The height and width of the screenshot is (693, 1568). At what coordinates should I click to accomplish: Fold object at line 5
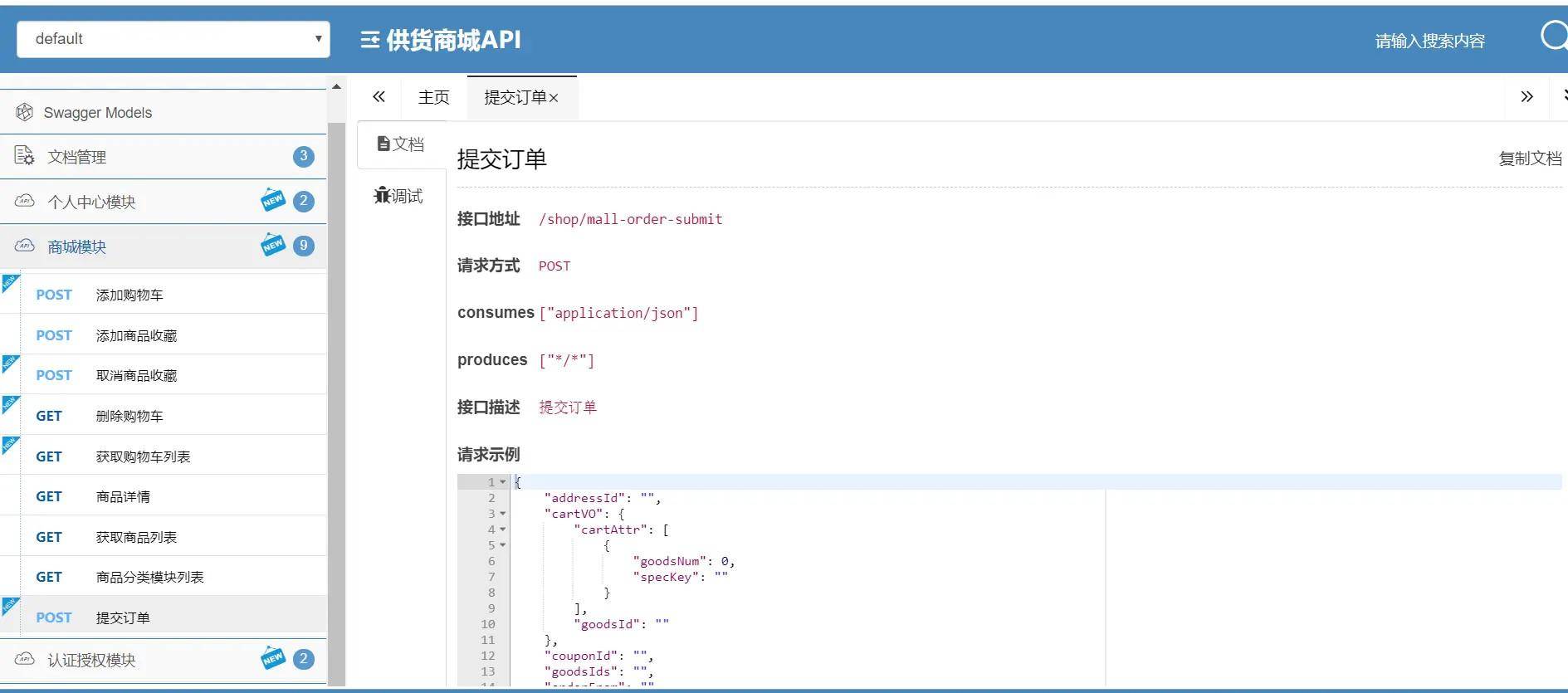click(502, 545)
